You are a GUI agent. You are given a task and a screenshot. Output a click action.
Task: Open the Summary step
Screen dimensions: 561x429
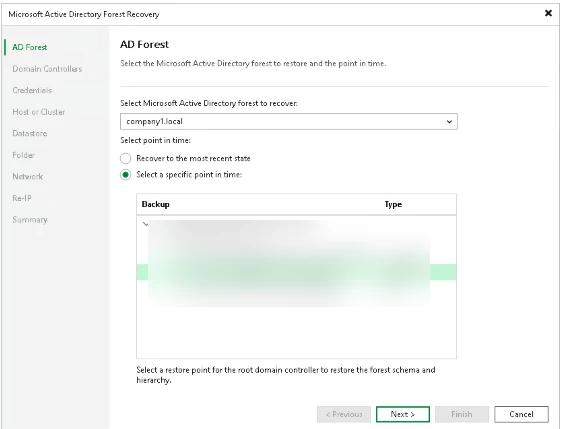click(x=30, y=219)
